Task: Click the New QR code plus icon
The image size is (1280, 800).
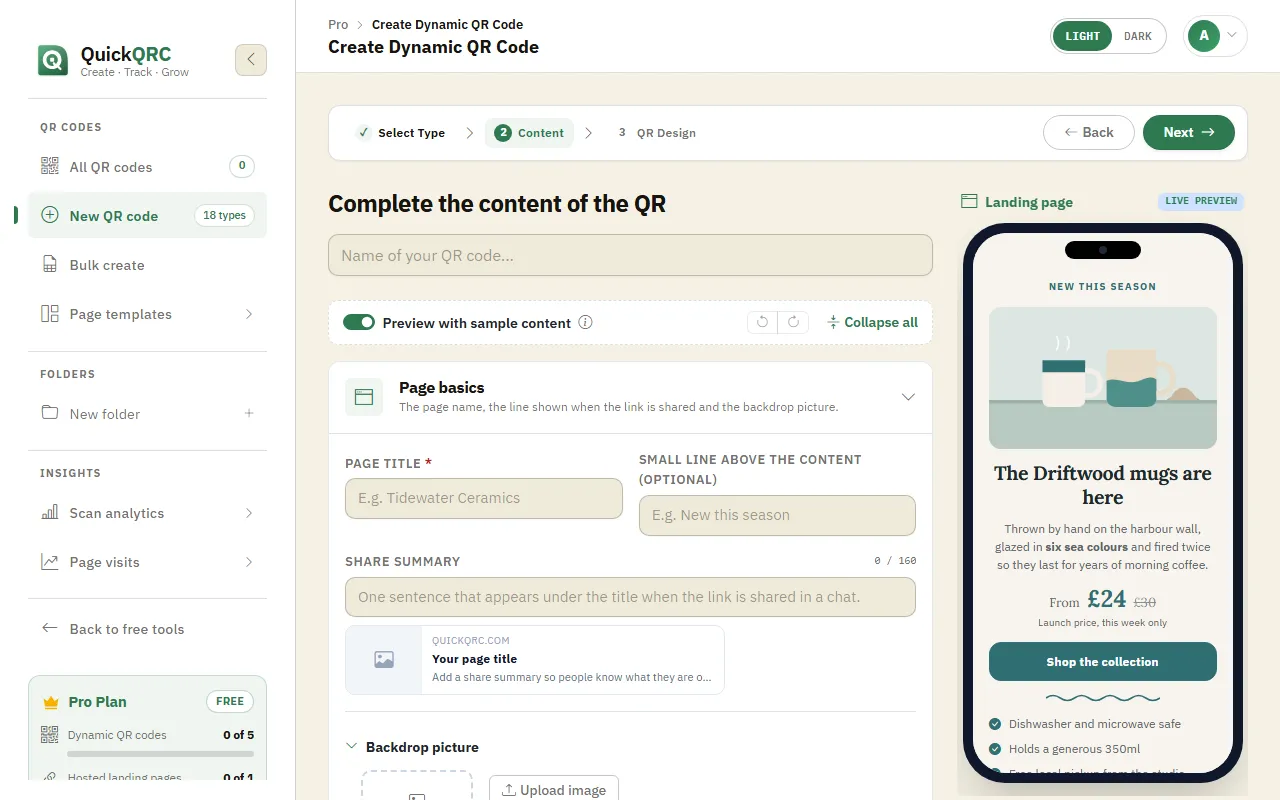Action: click(x=50, y=215)
